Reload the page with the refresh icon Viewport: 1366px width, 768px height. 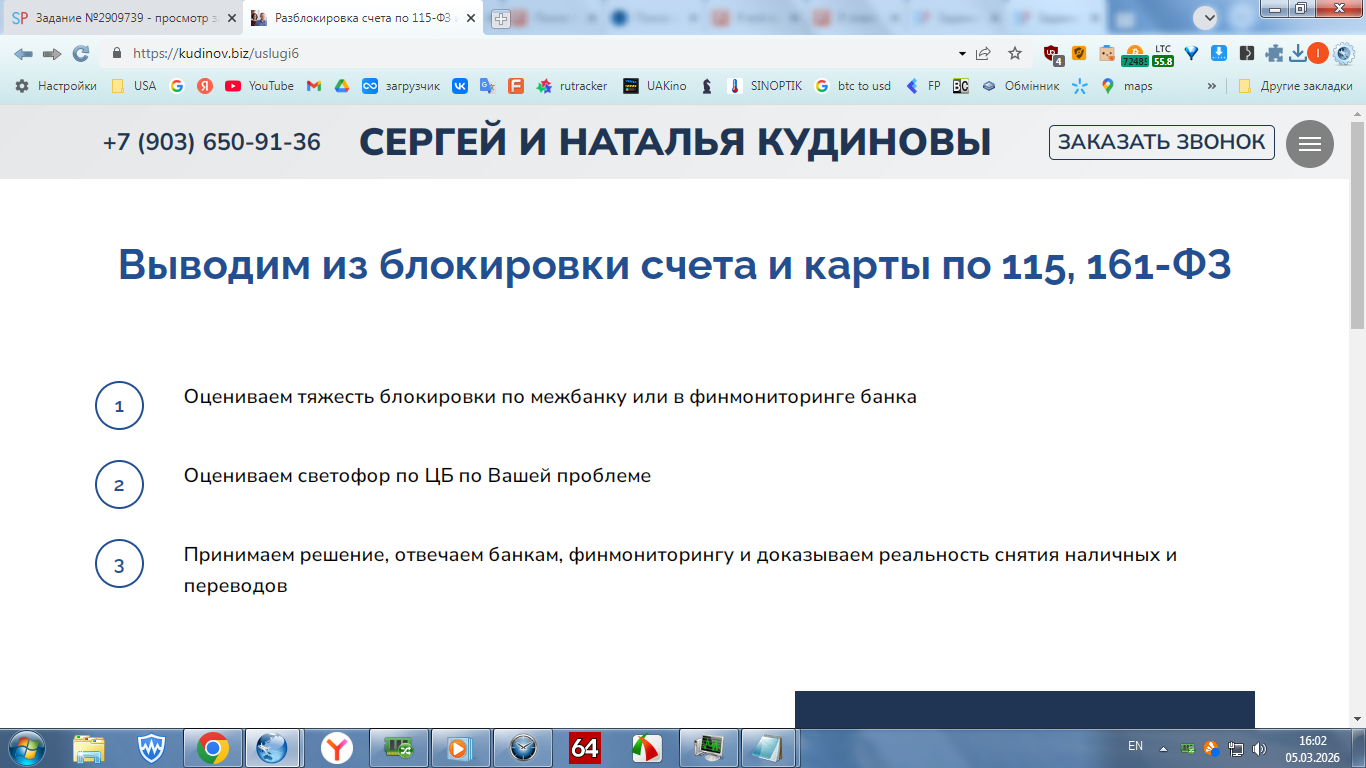[81, 53]
